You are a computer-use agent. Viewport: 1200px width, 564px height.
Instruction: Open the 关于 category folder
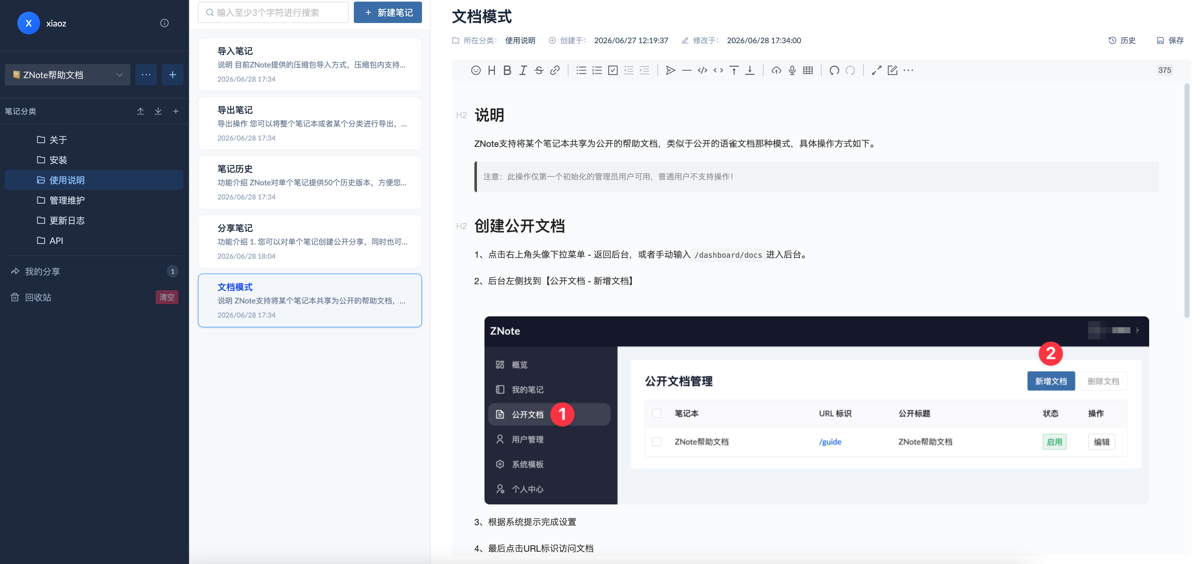point(94,140)
